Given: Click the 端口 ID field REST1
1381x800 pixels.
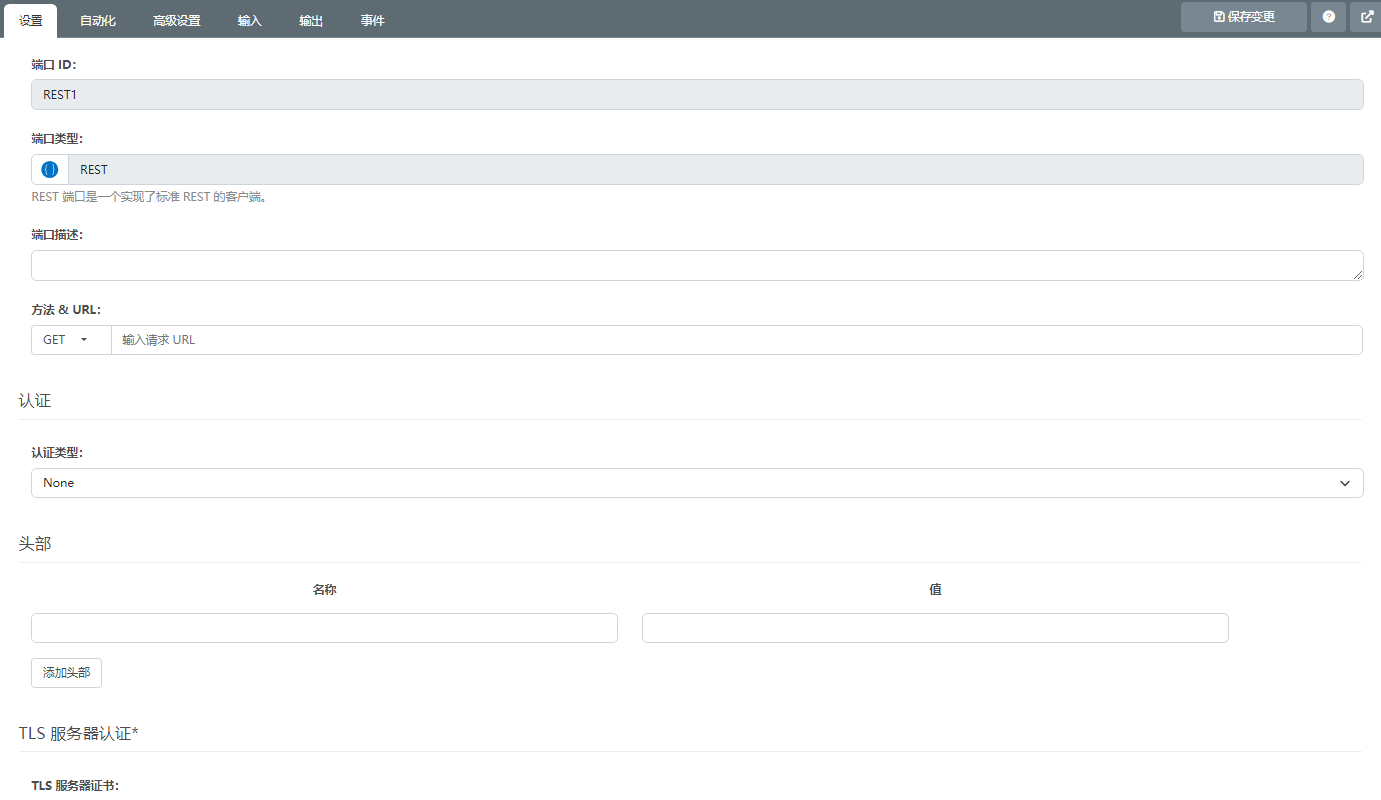Looking at the screenshot, I should click(x=697, y=95).
